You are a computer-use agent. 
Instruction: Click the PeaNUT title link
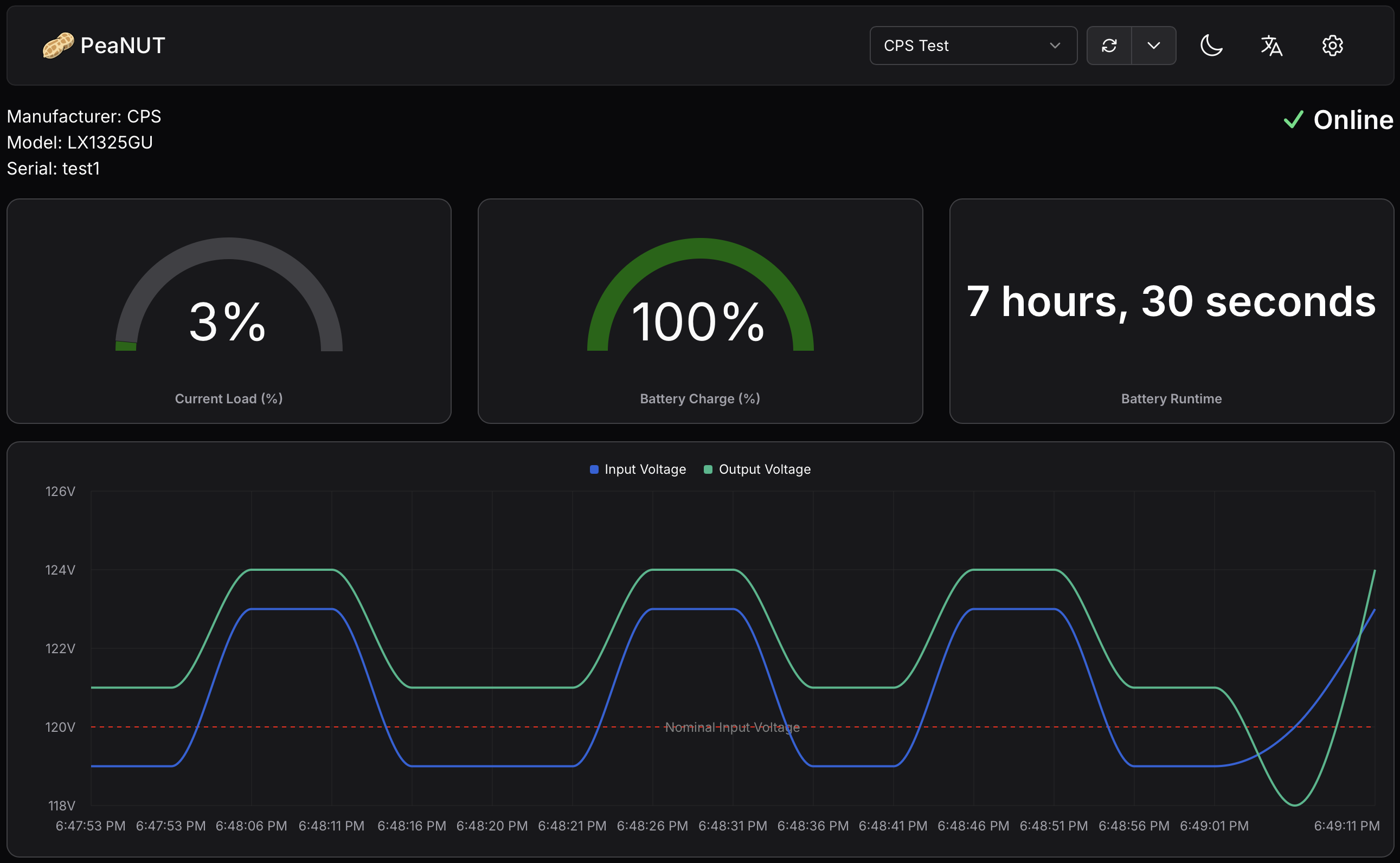(123, 46)
